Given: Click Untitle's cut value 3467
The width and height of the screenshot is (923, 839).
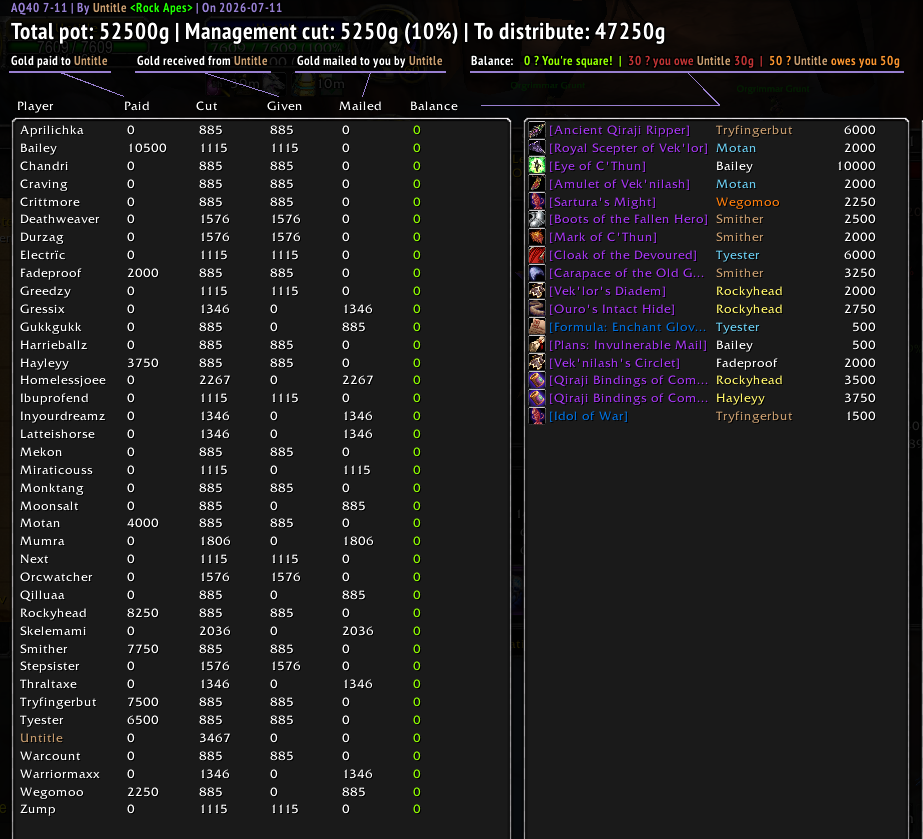Looking at the screenshot, I should click(215, 738).
